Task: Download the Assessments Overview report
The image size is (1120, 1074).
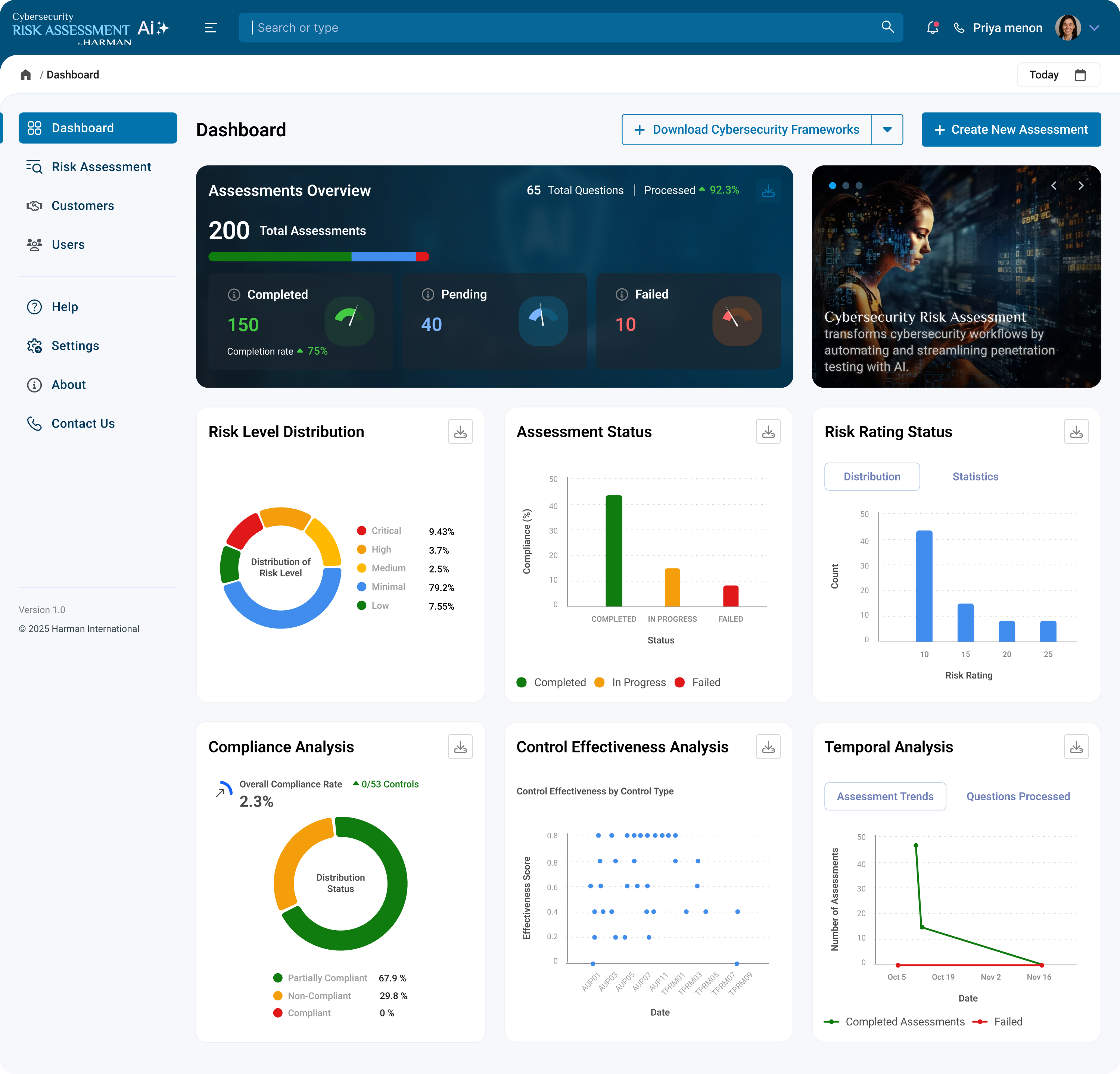Action: pos(768,190)
